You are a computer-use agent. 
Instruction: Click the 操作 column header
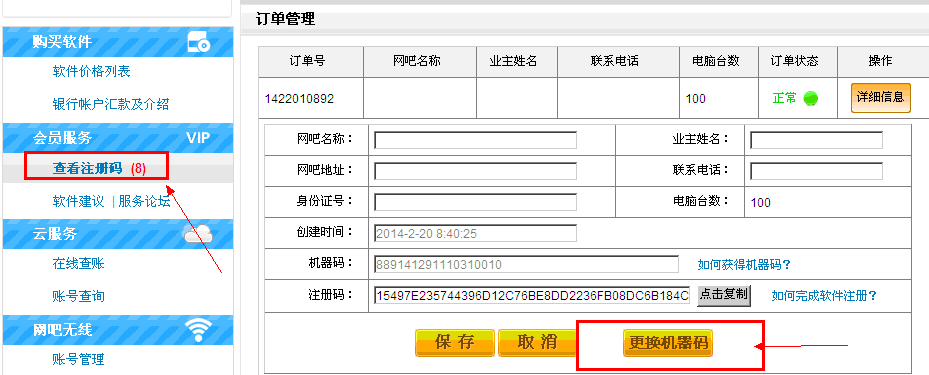[x=880, y=61]
